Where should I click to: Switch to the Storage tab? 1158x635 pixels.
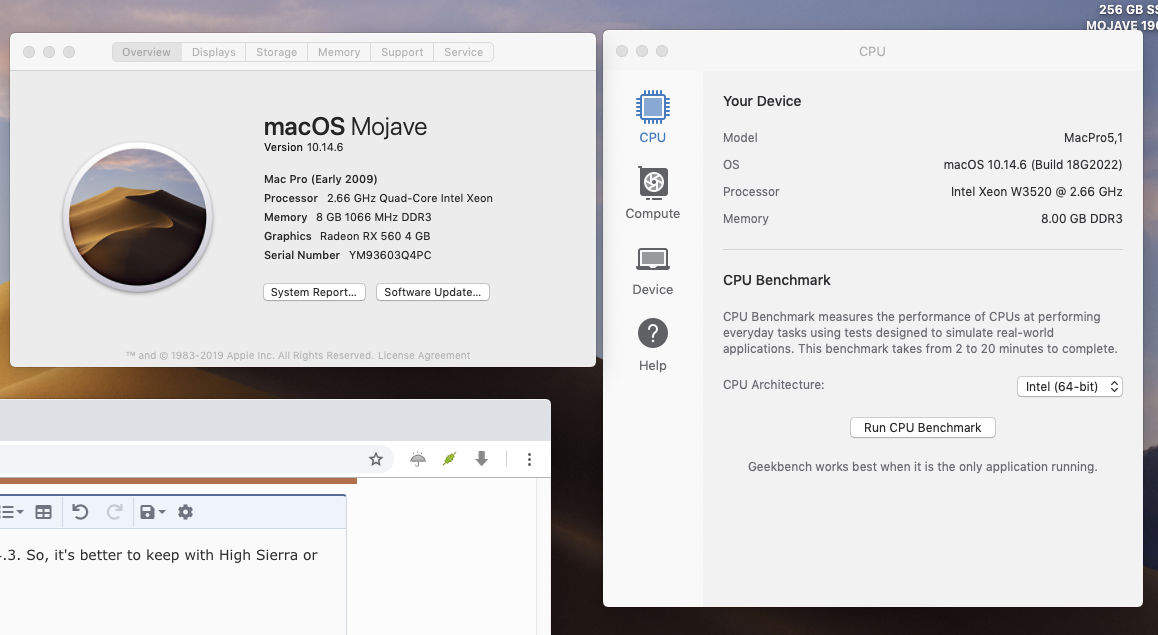pos(276,52)
